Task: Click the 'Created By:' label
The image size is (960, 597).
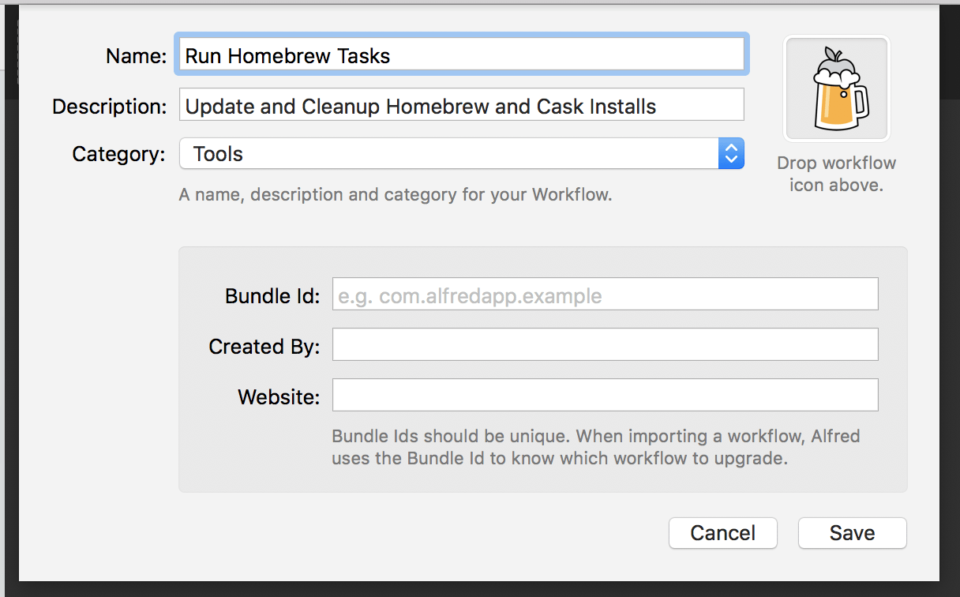Action: click(264, 347)
